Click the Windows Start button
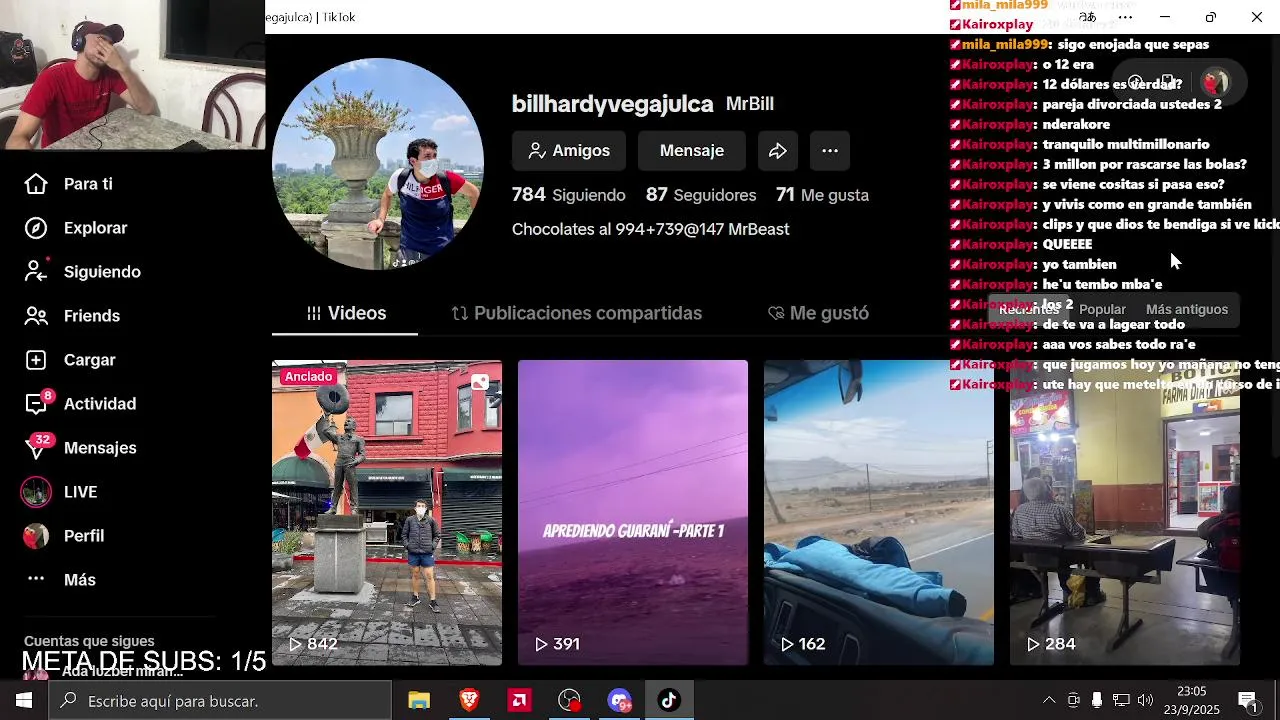Image resolution: width=1280 pixels, height=720 pixels. (24, 701)
